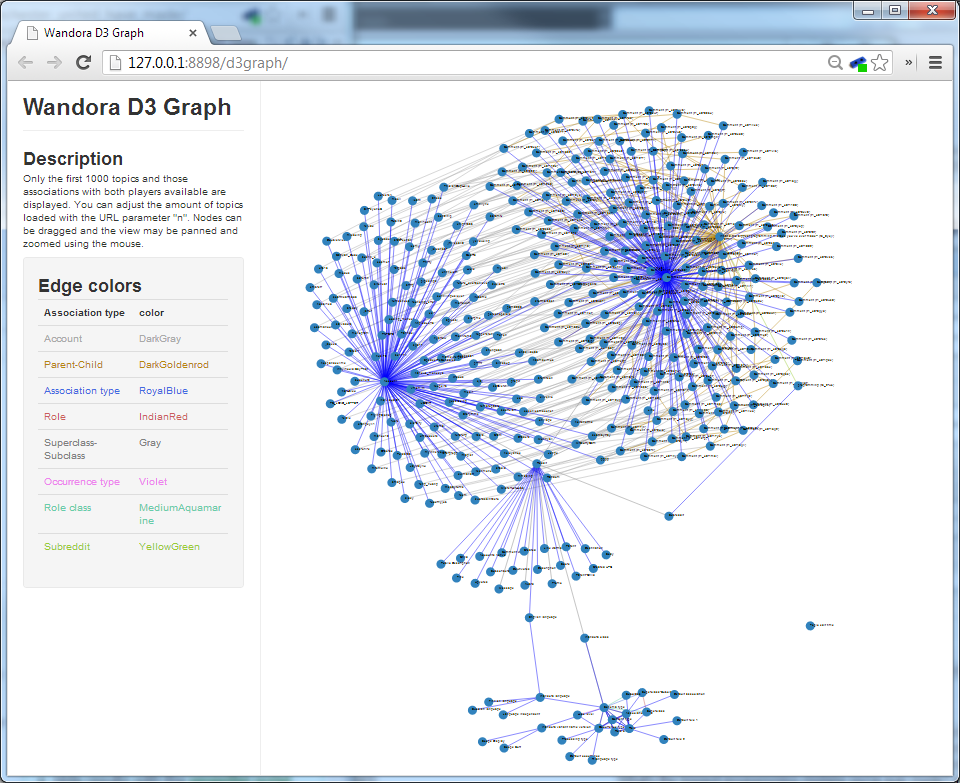This screenshot has height=783, width=960.
Task: Expand the hidden extensions chevron
Action: click(x=909, y=62)
